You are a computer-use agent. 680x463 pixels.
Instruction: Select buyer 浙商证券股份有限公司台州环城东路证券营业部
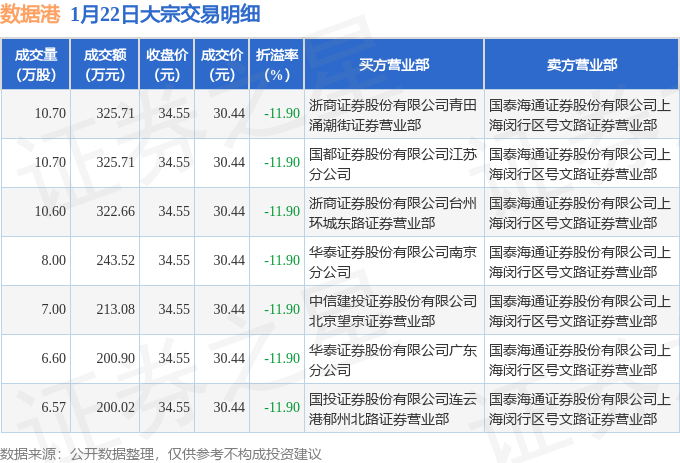(x=393, y=213)
